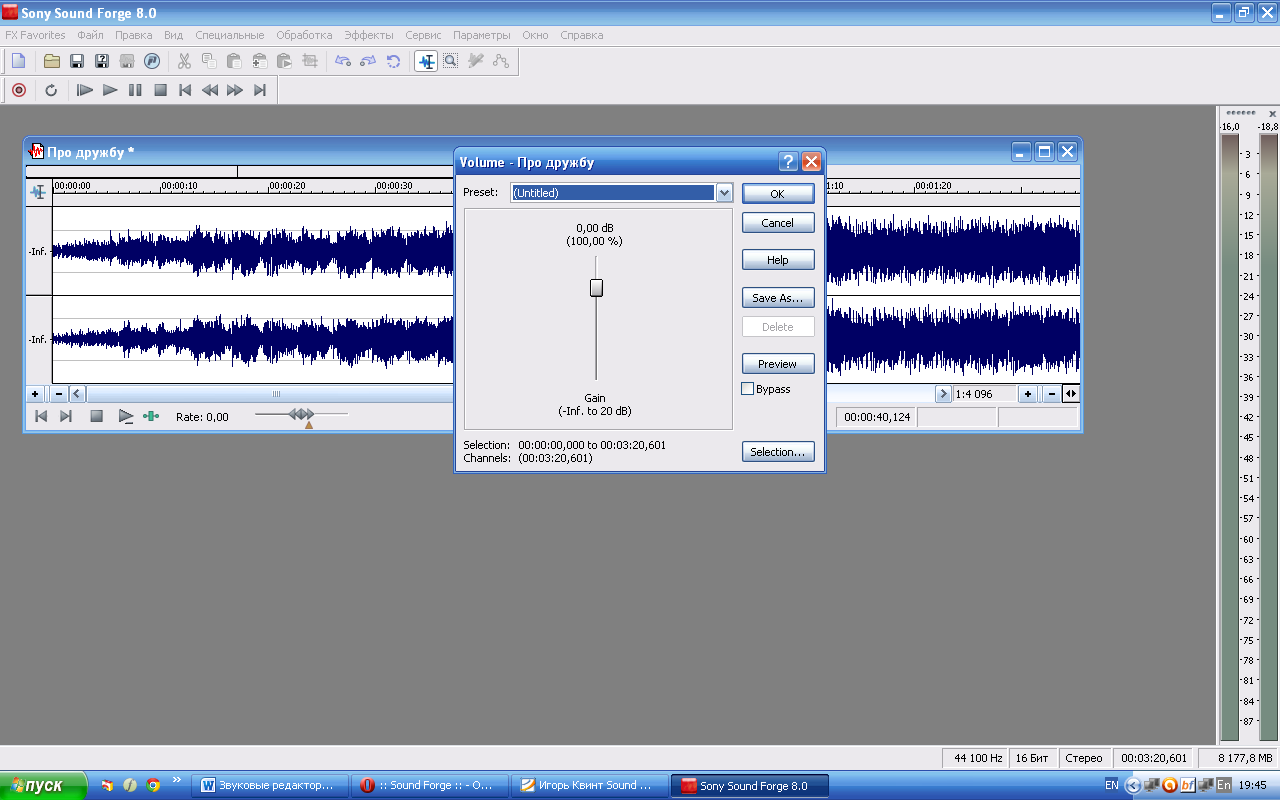Open the FX Favorites menu
This screenshot has width=1280, height=800.
pos(35,35)
